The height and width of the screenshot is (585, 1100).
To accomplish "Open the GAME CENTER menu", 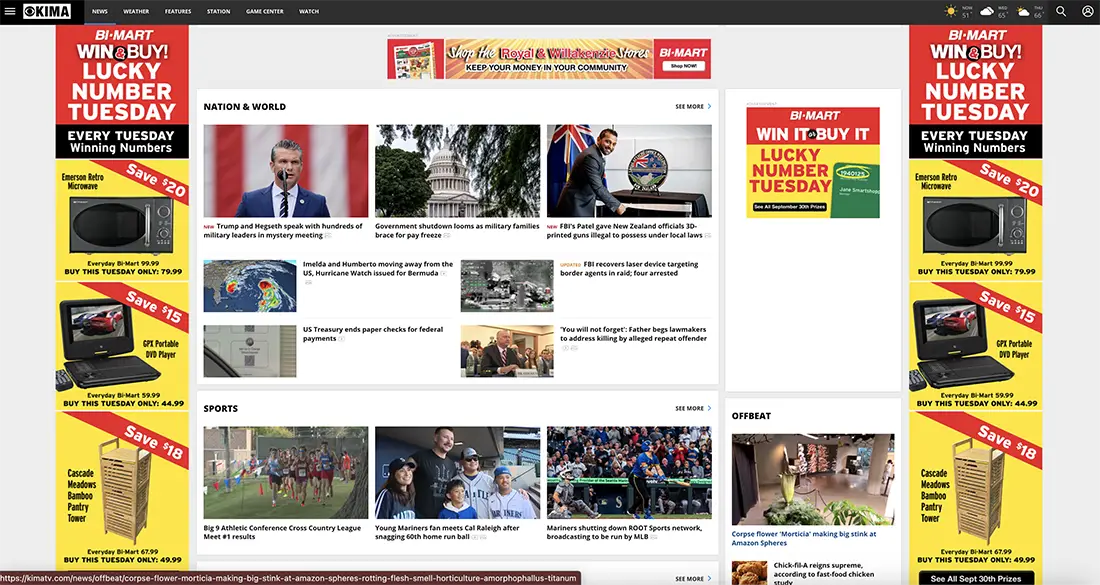I will (x=264, y=11).
